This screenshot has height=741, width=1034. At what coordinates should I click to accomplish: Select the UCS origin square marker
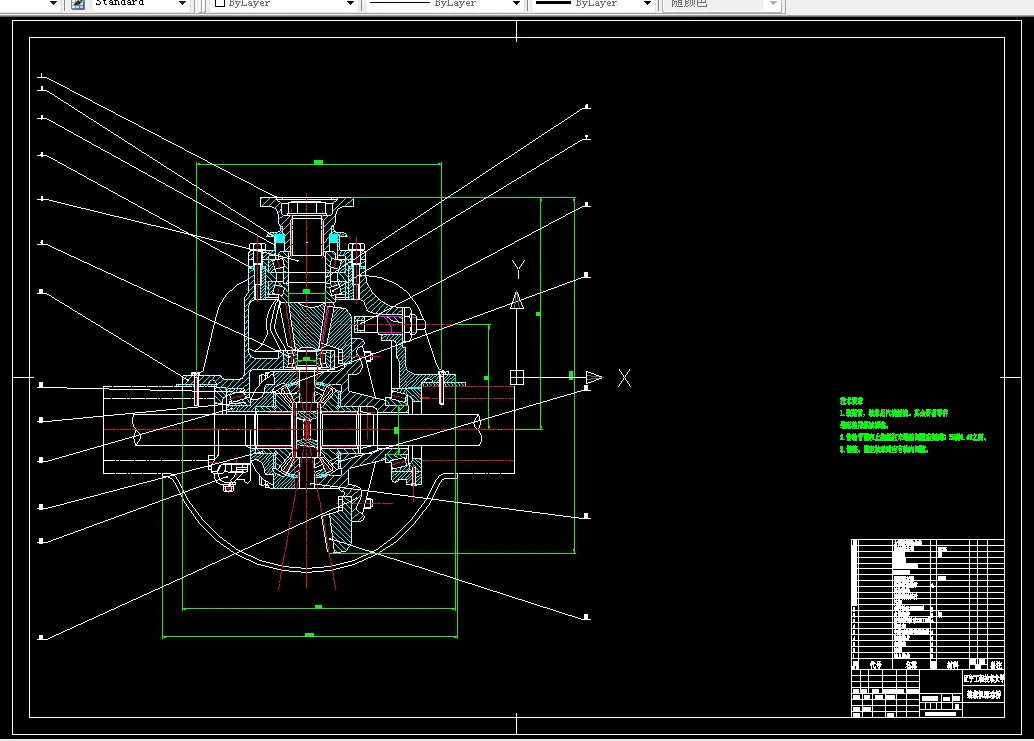coord(517,377)
